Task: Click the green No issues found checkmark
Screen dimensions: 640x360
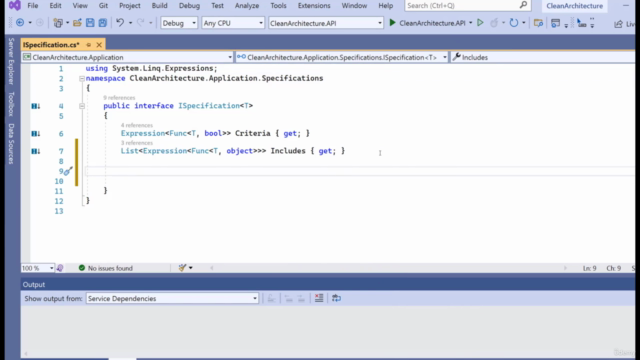Action: [82, 268]
